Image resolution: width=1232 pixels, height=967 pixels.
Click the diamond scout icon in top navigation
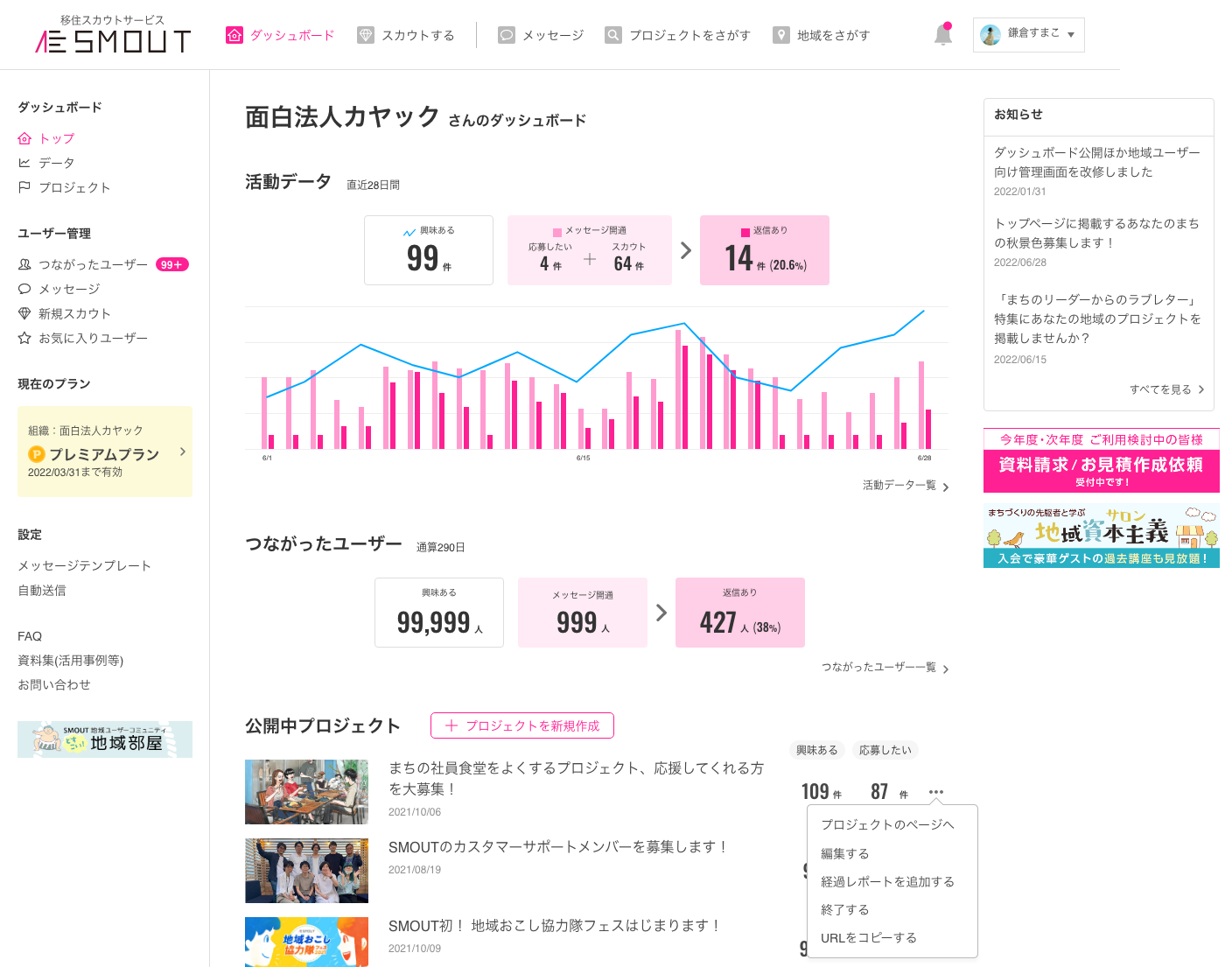click(366, 35)
